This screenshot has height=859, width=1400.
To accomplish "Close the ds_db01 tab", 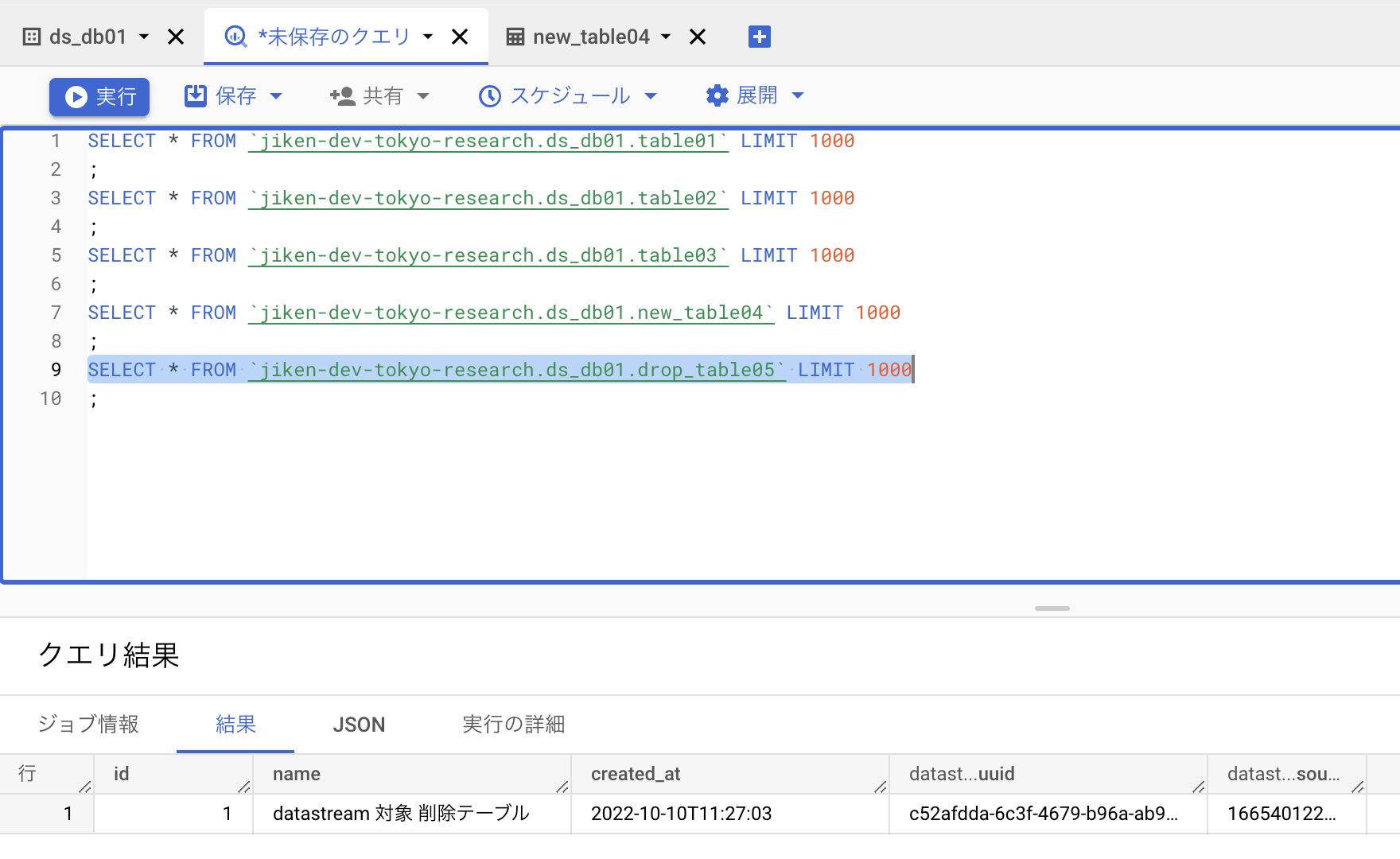I will tap(176, 37).
